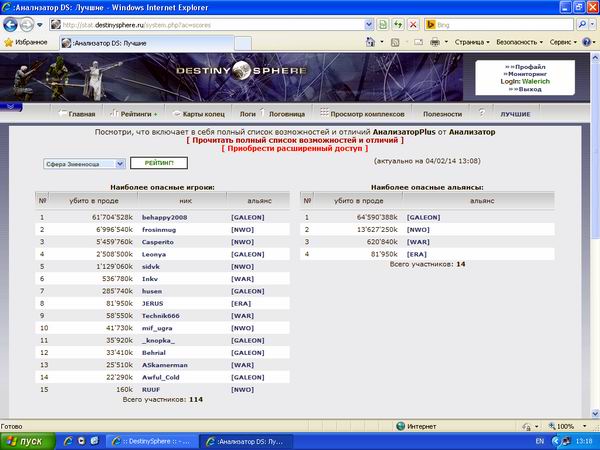
Task: Click the vertical scrollbar down arrow
Action: click(595, 414)
